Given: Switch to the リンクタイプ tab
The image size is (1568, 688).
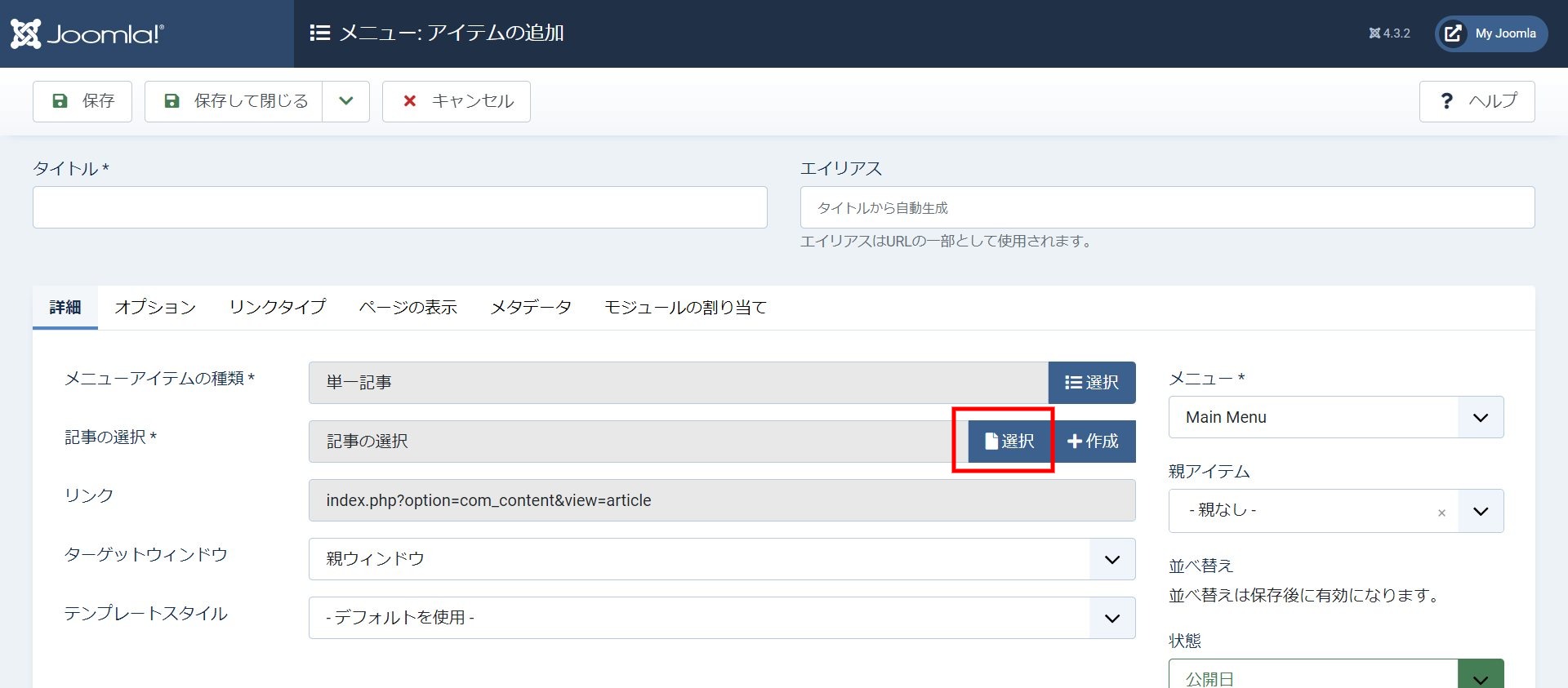Looking at the screenshot, I should click(278, 308).
